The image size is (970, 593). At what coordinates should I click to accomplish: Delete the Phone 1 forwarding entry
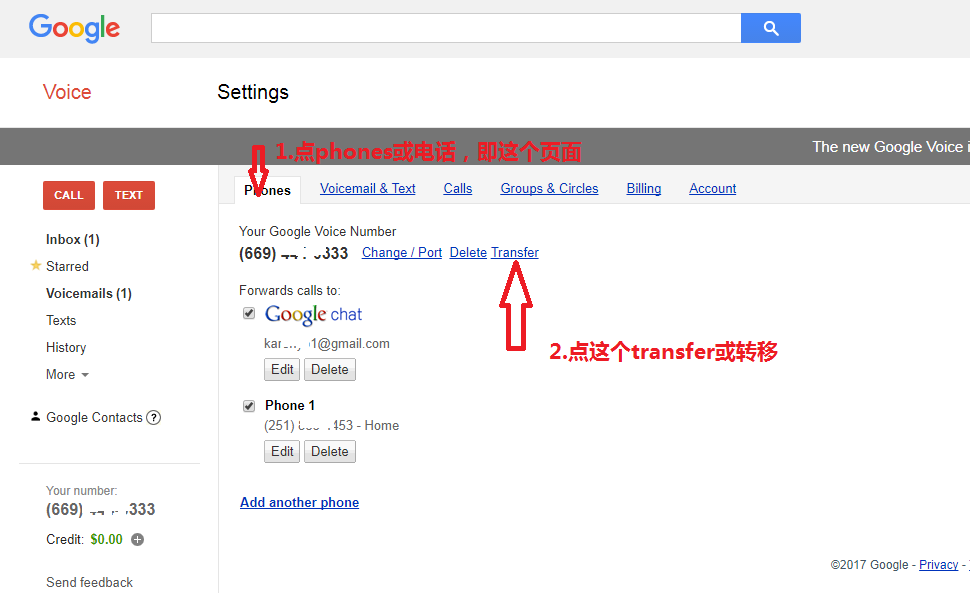[330, 451]
